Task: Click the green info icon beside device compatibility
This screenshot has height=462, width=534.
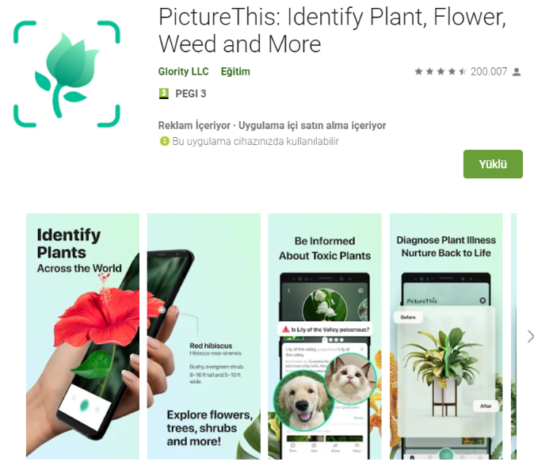Action: pyautogui.click(x=164, y=141)
